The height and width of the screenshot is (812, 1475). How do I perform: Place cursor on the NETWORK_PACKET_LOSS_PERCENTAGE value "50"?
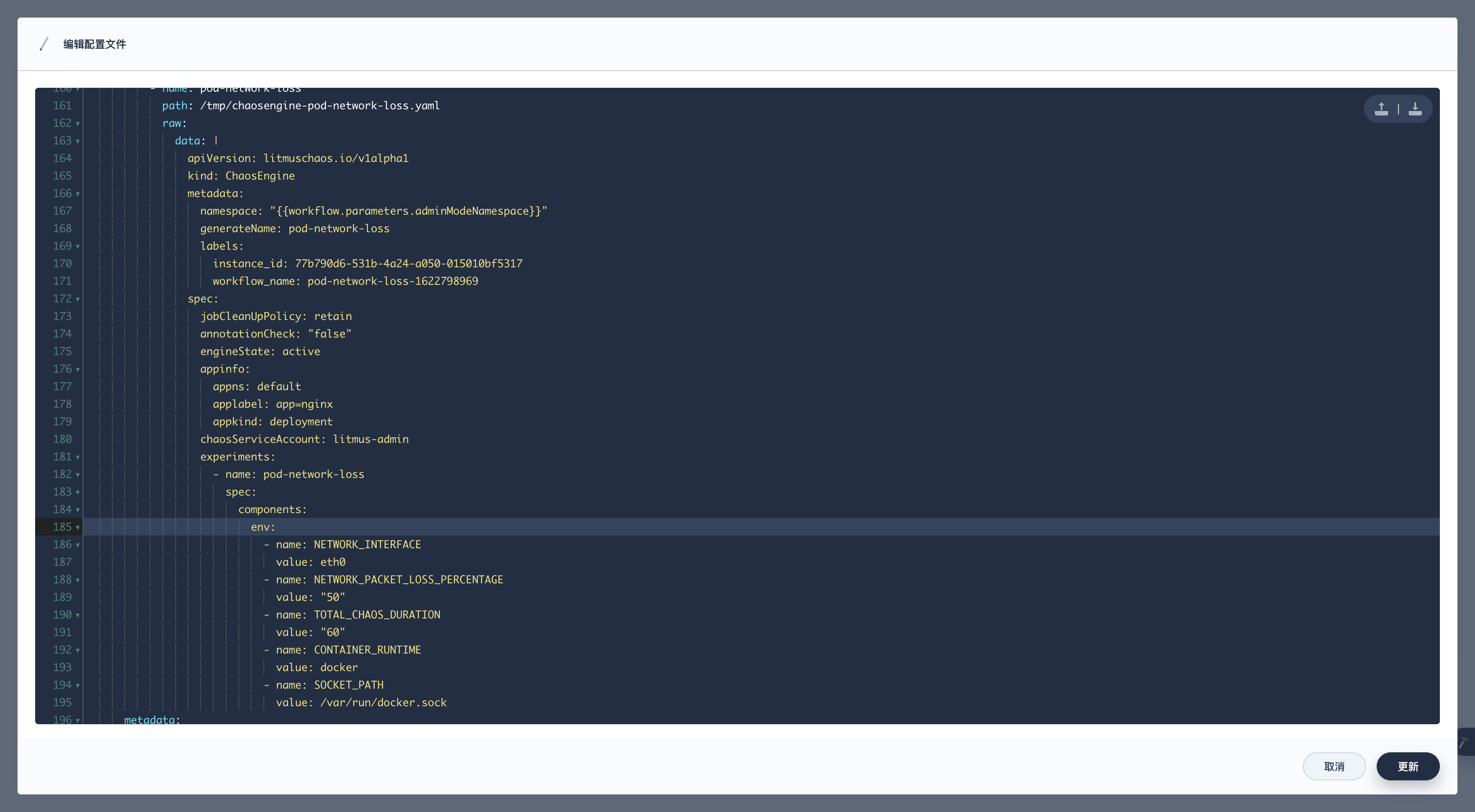[333, 597]
